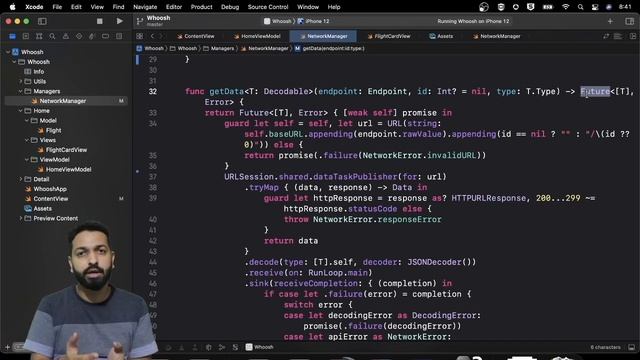Click NetworkManager in the jump bar
The image size is (640, 360).
(x=264, y=49)
